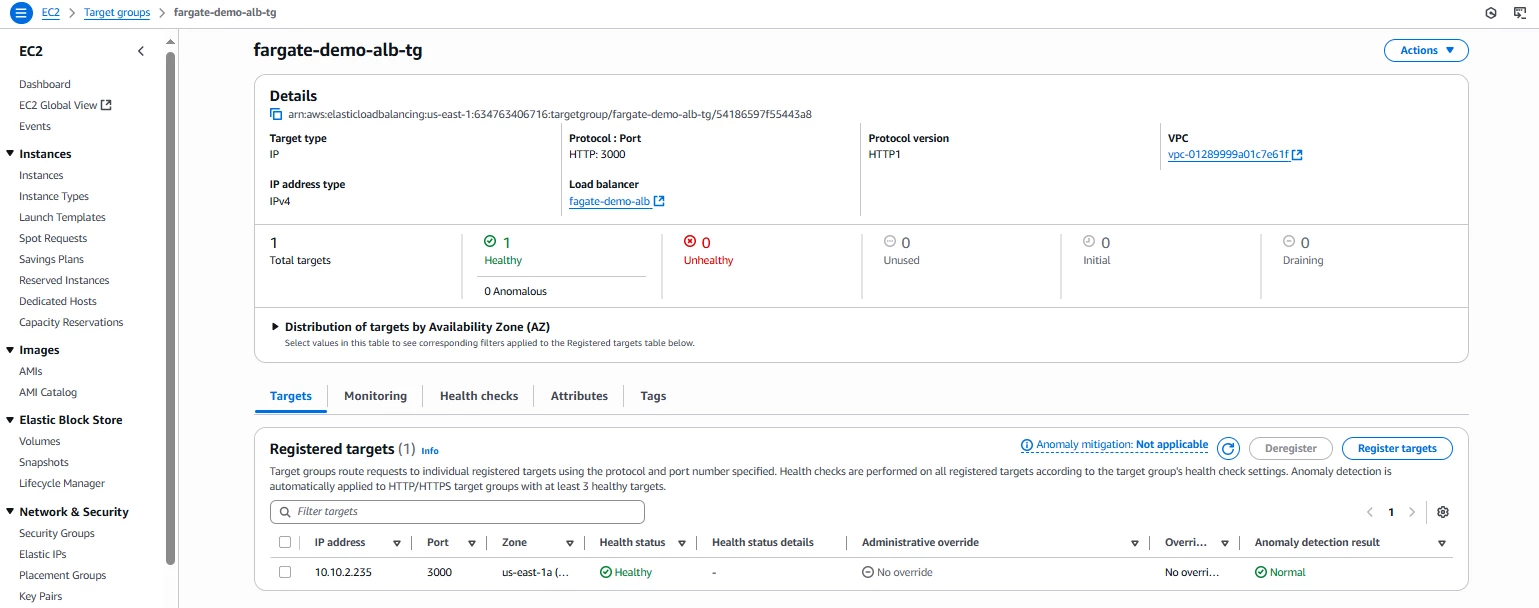Click the red Unhealthy count icon
This screenshot has width=1539, height=608.
(689, 241)
